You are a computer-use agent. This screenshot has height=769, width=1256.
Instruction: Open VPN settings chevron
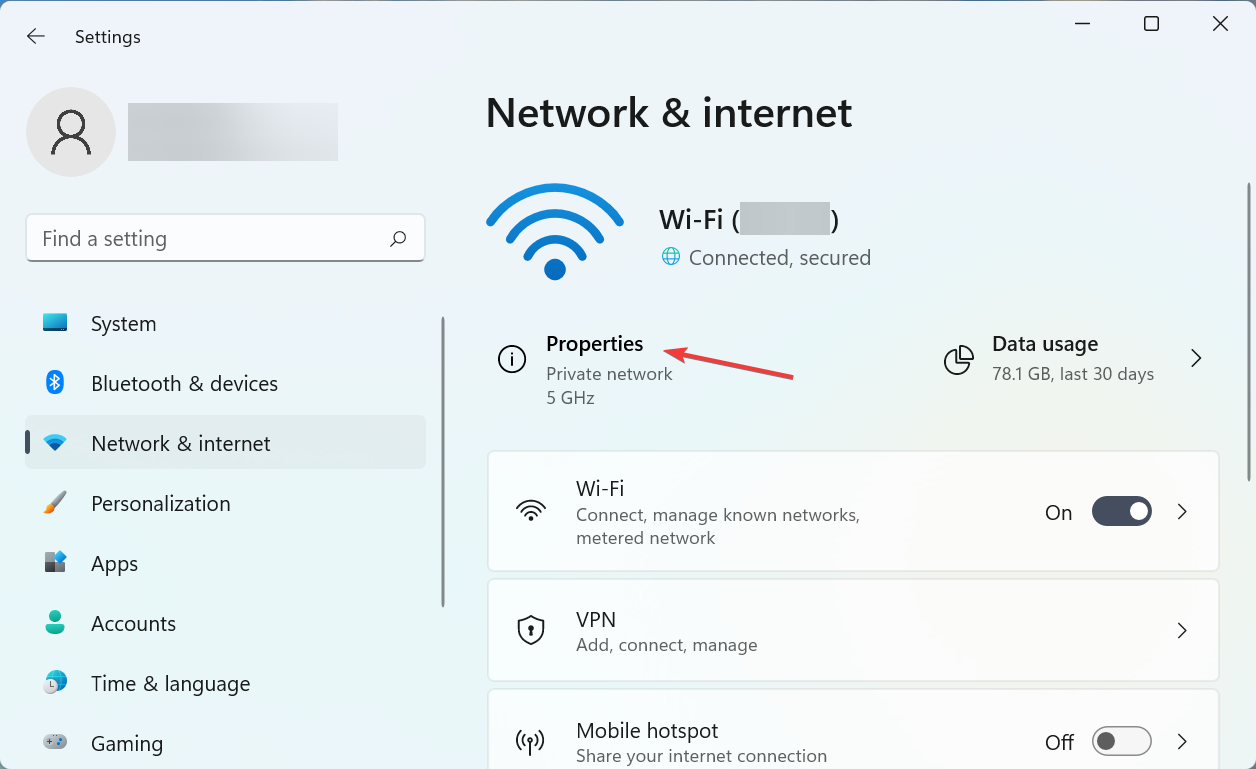tap(1182, 630)
